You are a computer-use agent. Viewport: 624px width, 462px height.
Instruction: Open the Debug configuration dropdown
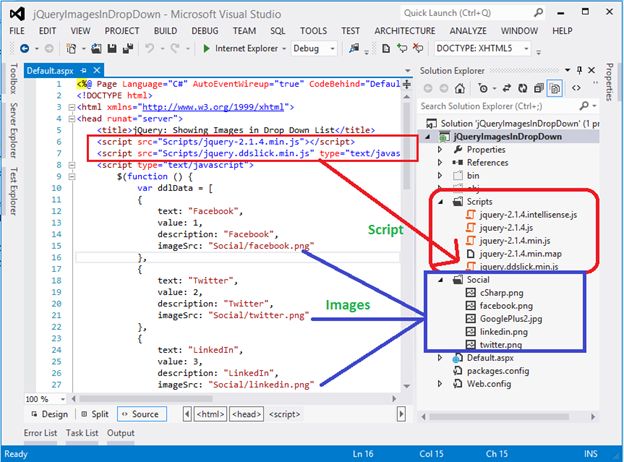coord(332,49)
